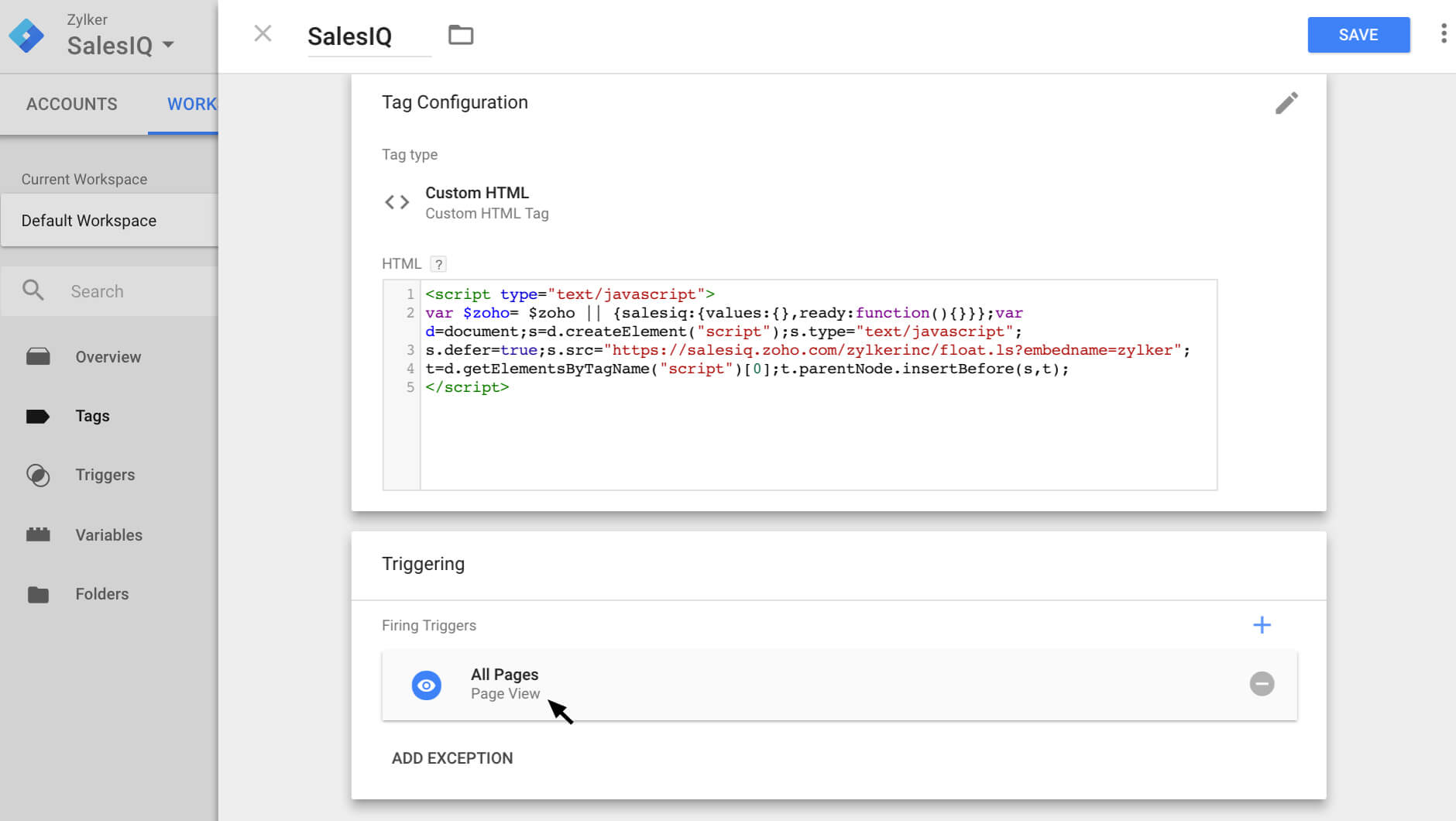Remove the All Pages trigger

click(1262, 684)
